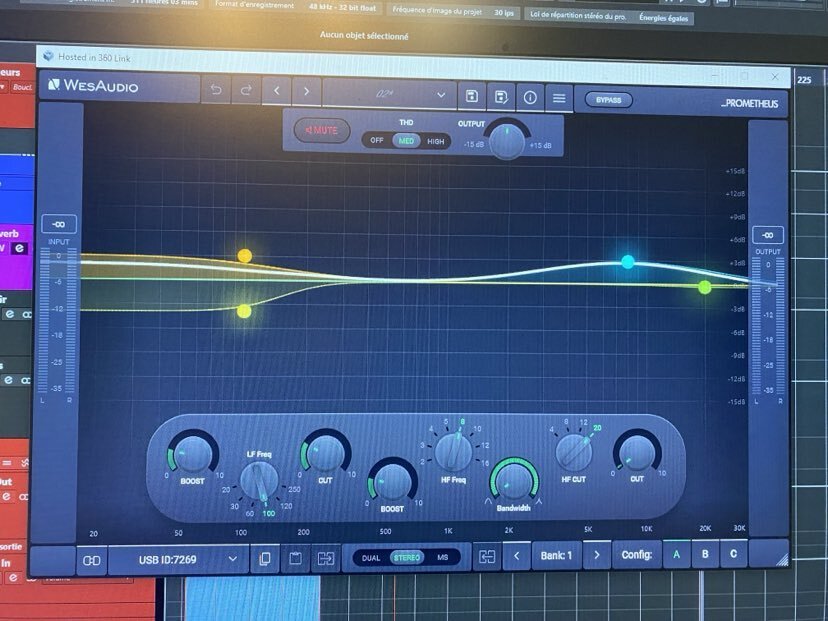Click the window title 'Hosted in 360 Link'
The width and height of the screenshot is (828, 621).
(94, 58)
